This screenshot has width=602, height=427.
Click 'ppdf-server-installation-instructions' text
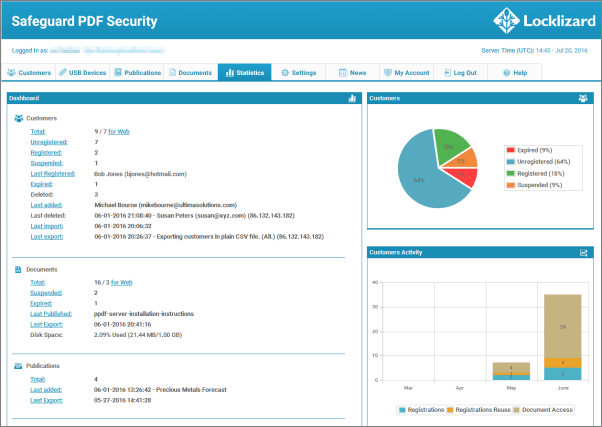(x=144, y=314)
